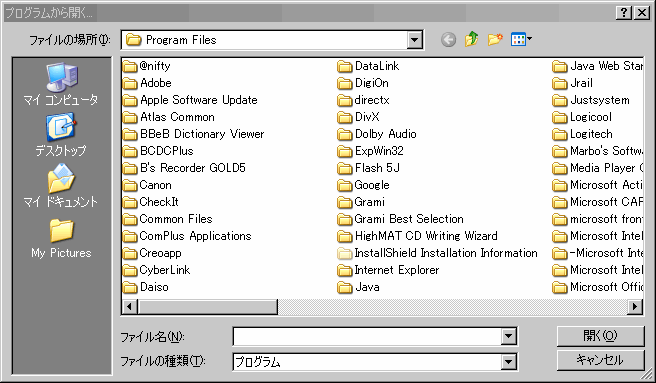Expand the ファイルの場所 Program Files dropdown

point(415,40)
